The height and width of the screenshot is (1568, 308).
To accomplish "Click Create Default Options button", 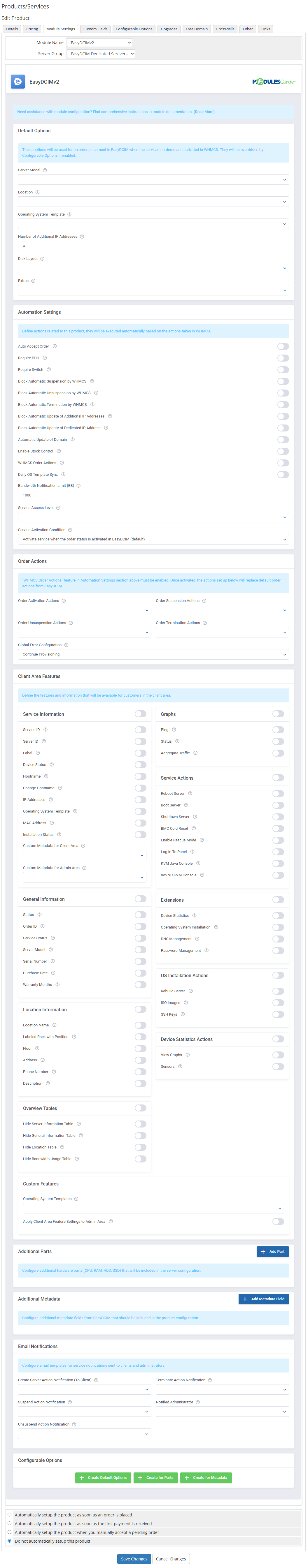I will [x=103, y=1477].
